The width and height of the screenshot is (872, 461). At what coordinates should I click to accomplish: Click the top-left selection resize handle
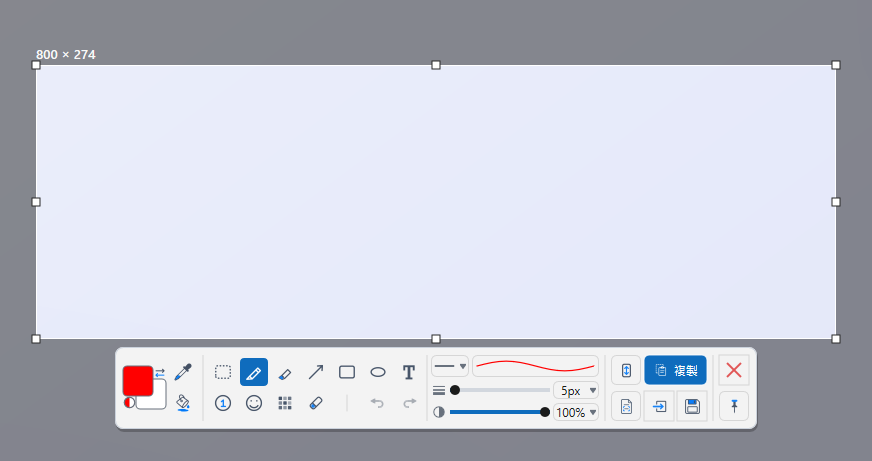[x=36, y=65]
